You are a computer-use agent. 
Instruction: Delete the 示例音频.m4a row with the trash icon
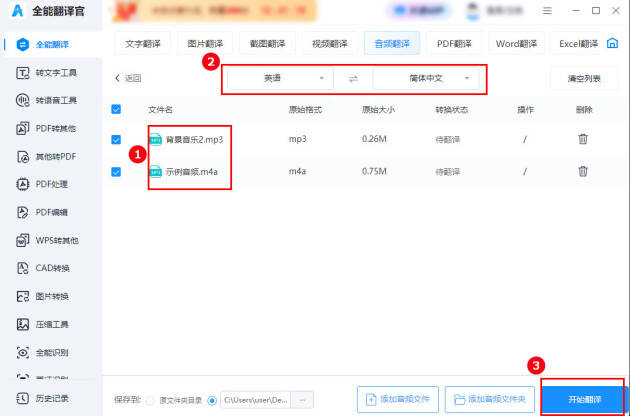click(x=583, y=171)
